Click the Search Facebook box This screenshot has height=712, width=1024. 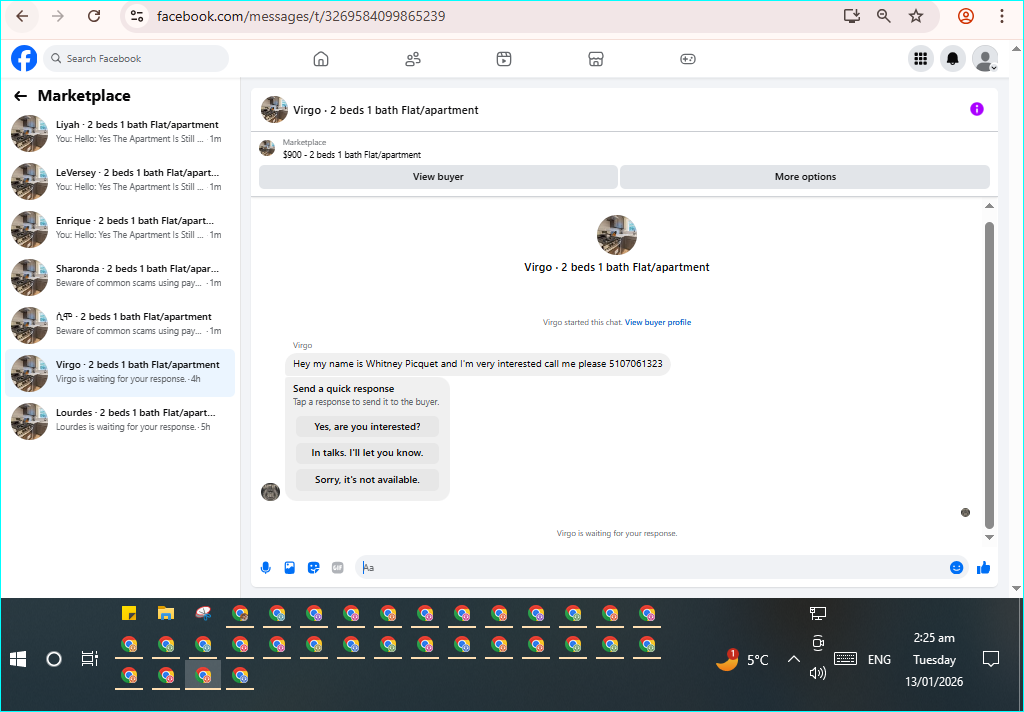coord(136,59)
